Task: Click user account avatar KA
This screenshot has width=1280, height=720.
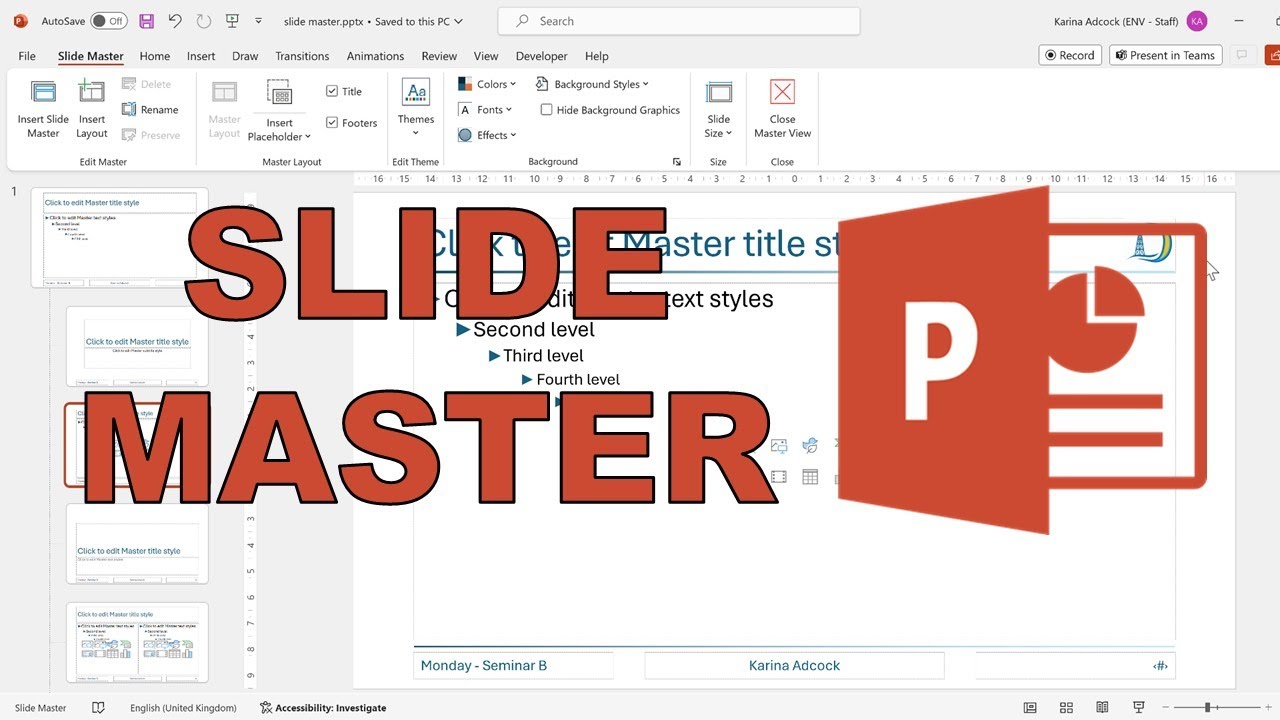Action: (x=1196, y=21)
